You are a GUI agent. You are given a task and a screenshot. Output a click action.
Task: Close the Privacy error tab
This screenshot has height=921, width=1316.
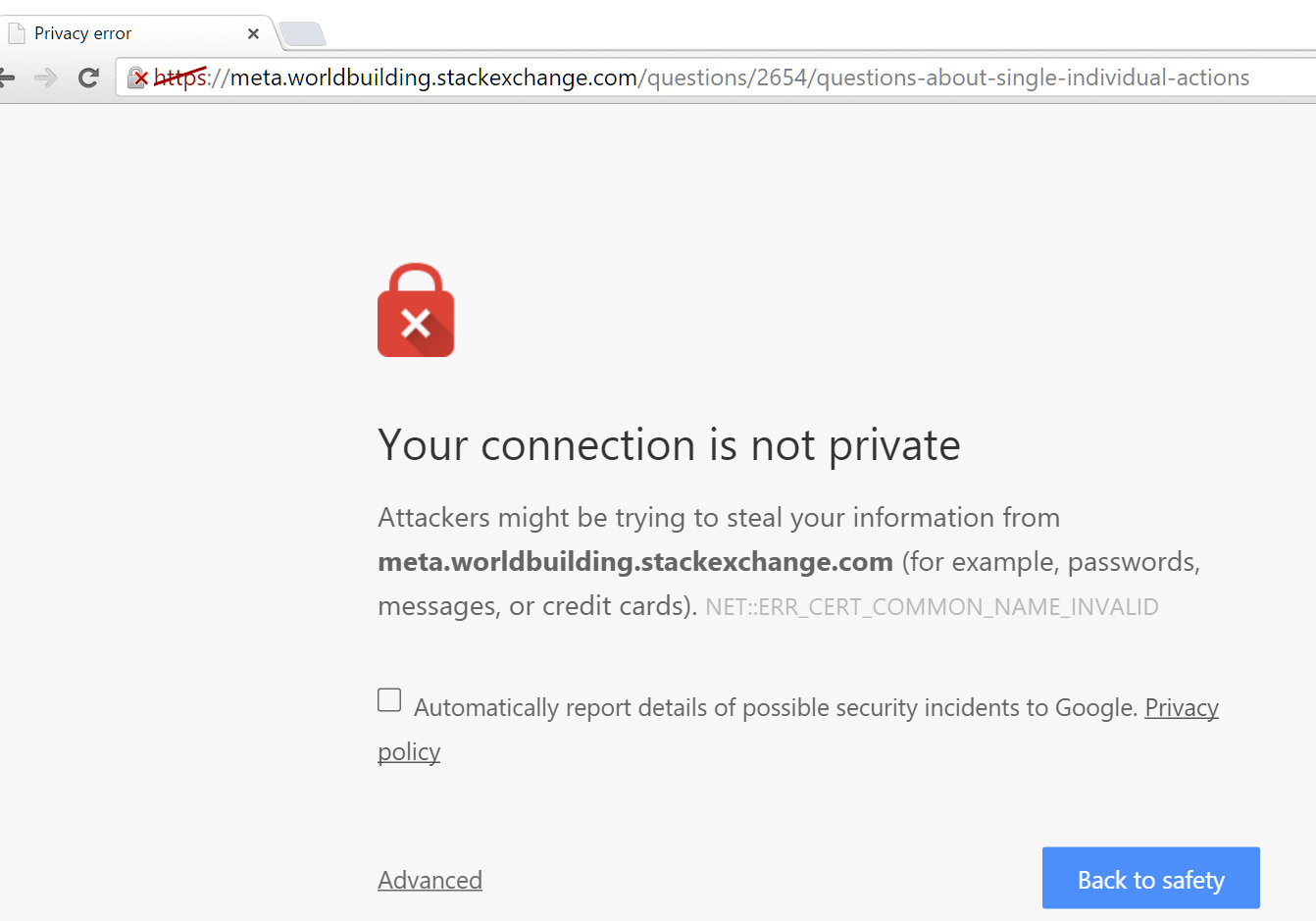(253, 33)
